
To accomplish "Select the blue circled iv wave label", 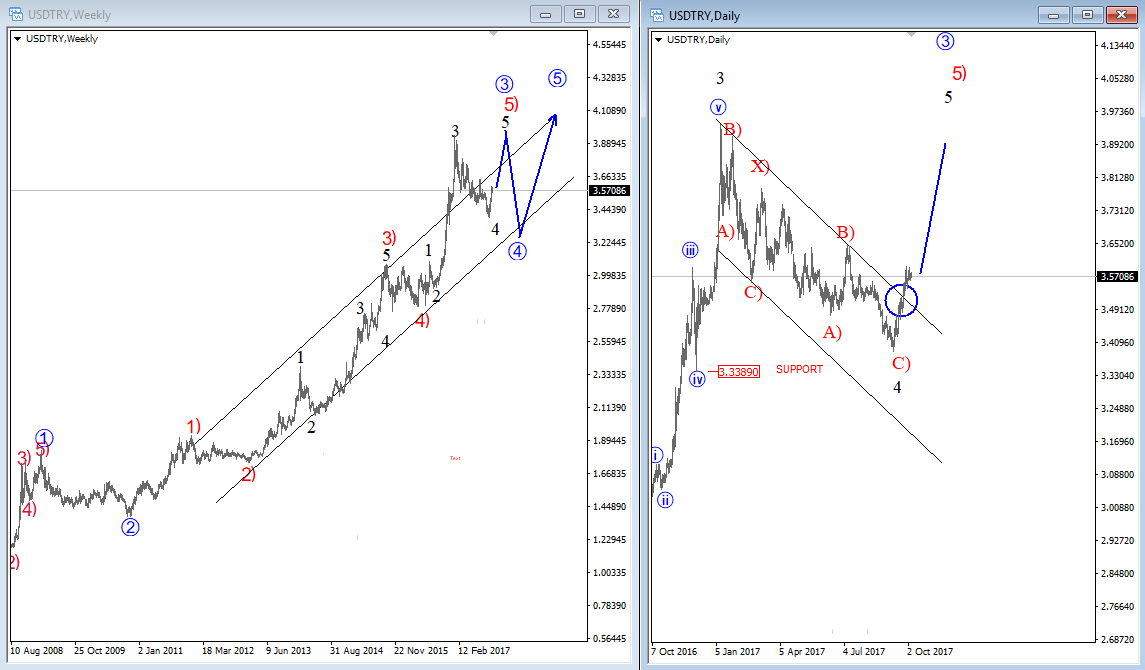I will point(696,379).
